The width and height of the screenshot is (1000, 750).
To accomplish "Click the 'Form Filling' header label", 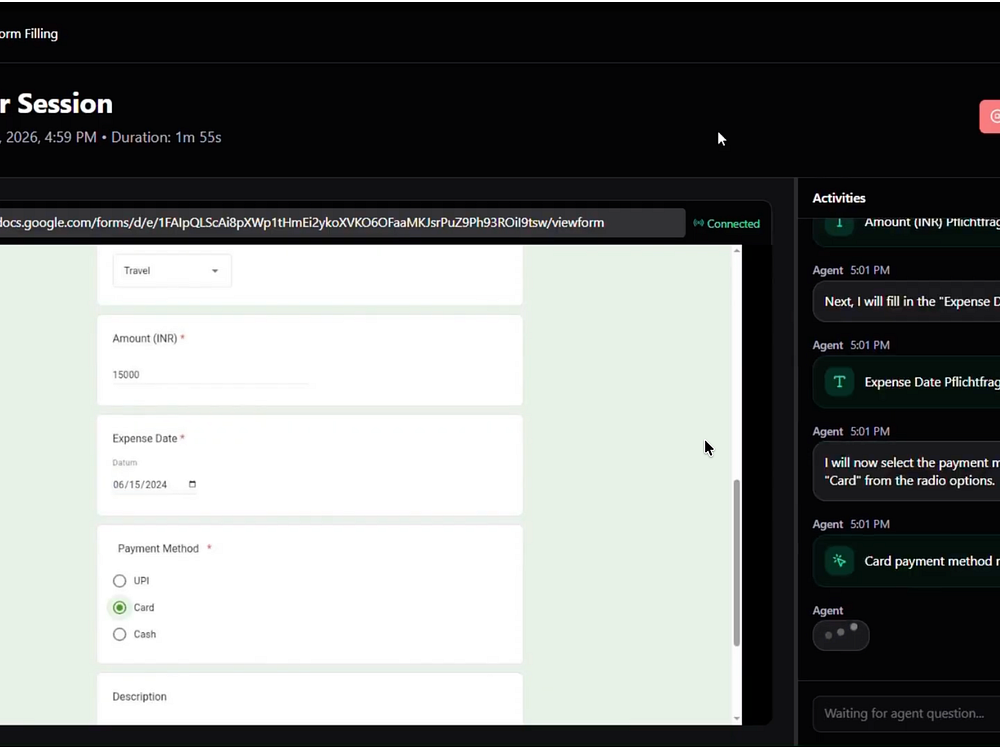I will (x=29, y=34).
